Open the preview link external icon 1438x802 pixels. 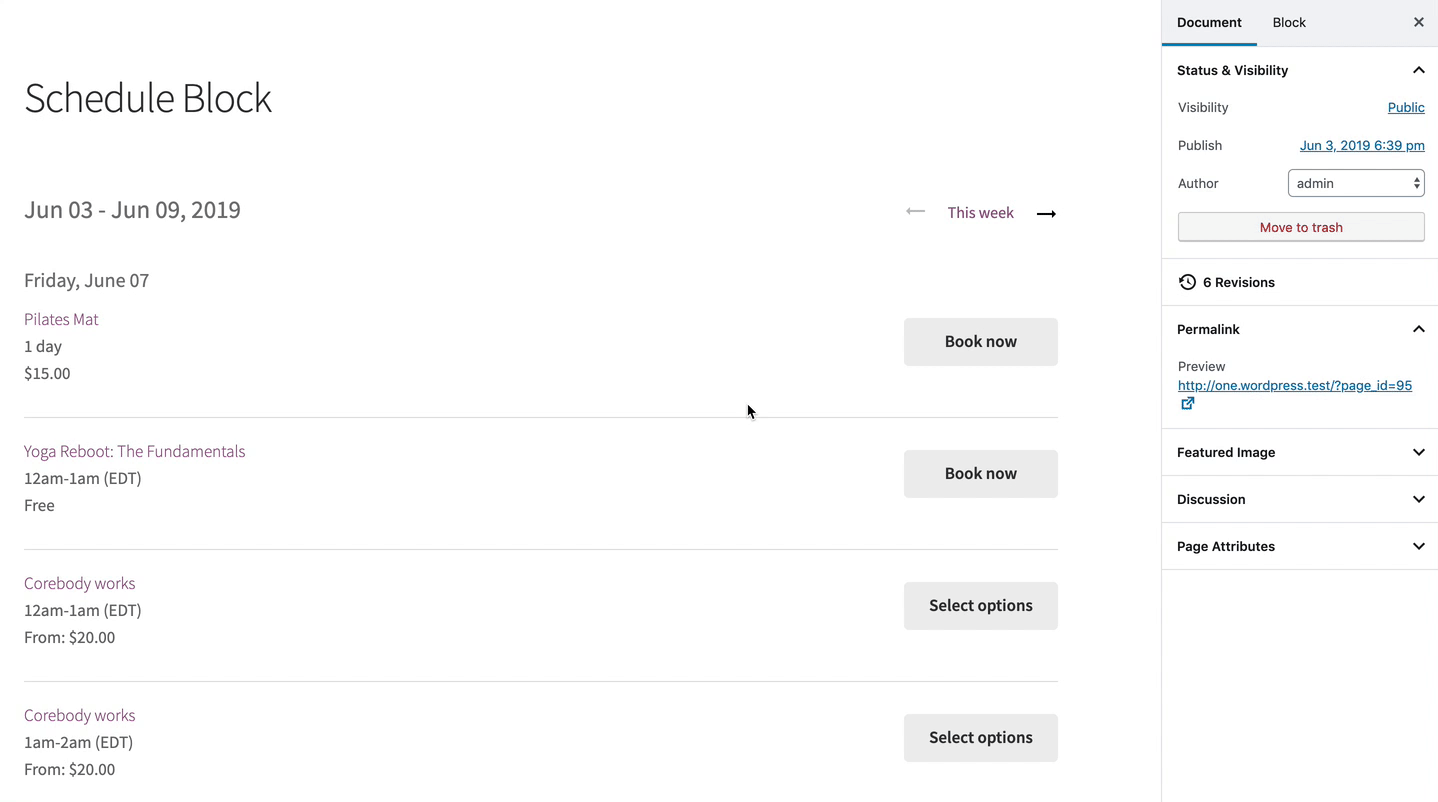[x=1187, y=403]
